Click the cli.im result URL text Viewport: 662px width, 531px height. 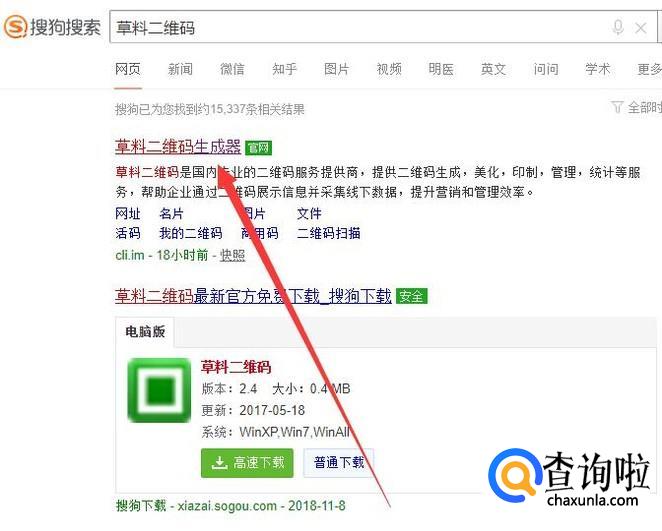pos(130,255)
